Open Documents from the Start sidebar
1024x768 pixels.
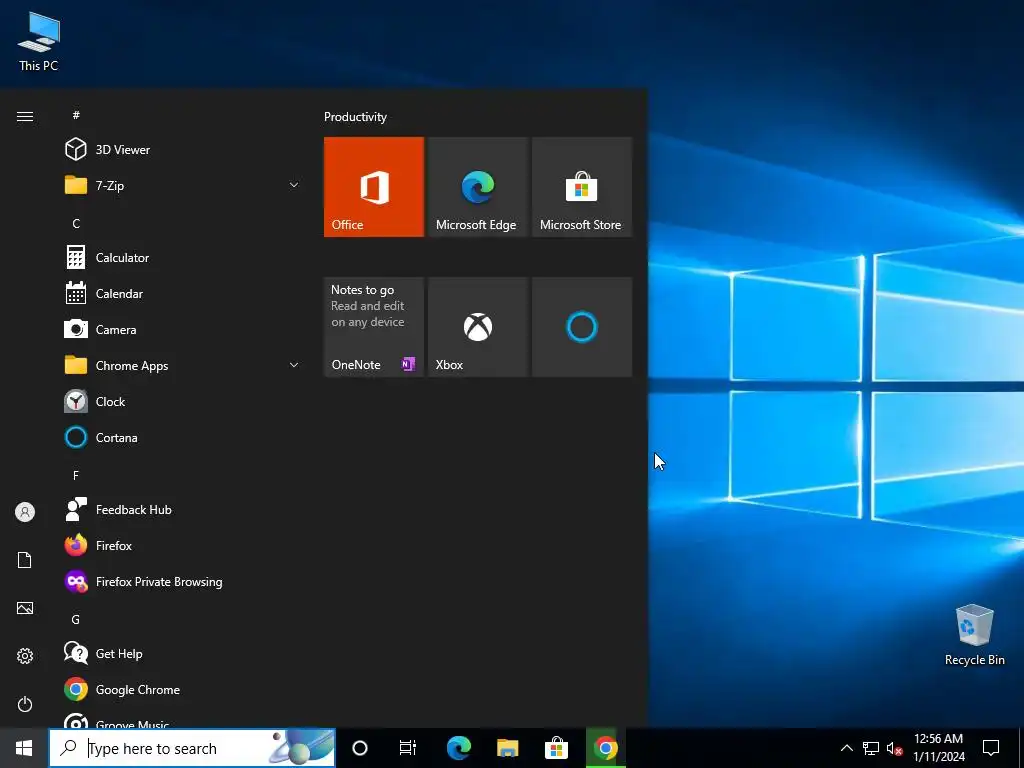click(25, 560)
